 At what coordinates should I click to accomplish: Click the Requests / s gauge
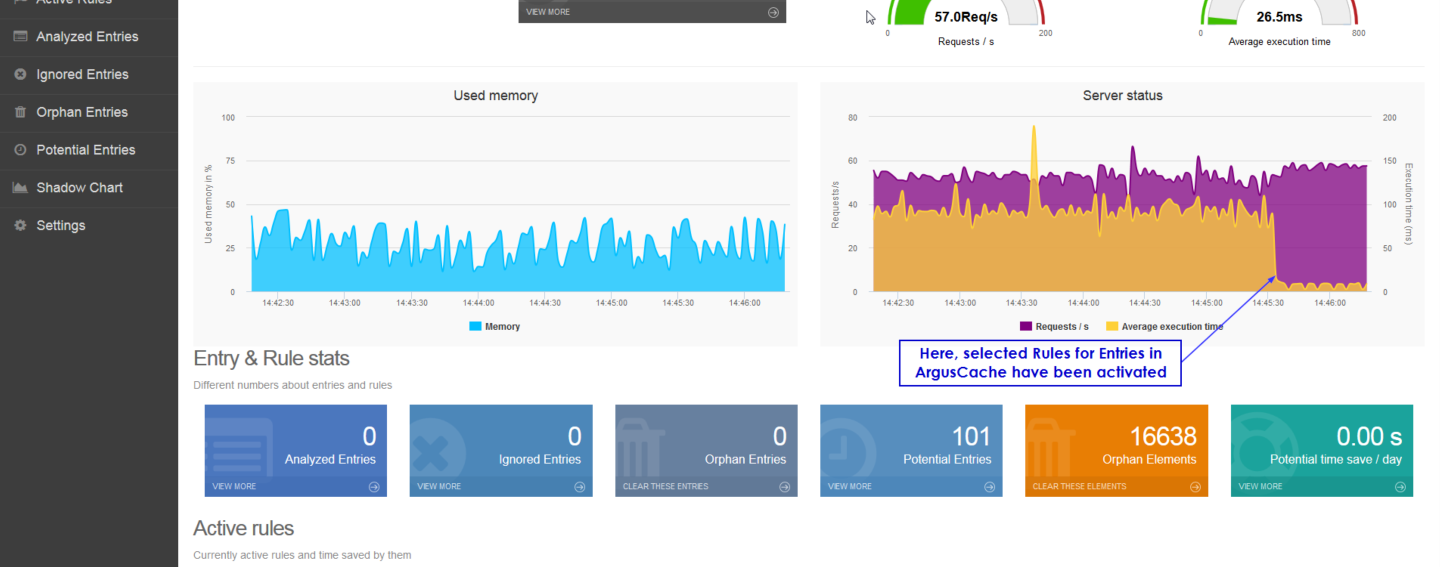click(x=965, y=18)
